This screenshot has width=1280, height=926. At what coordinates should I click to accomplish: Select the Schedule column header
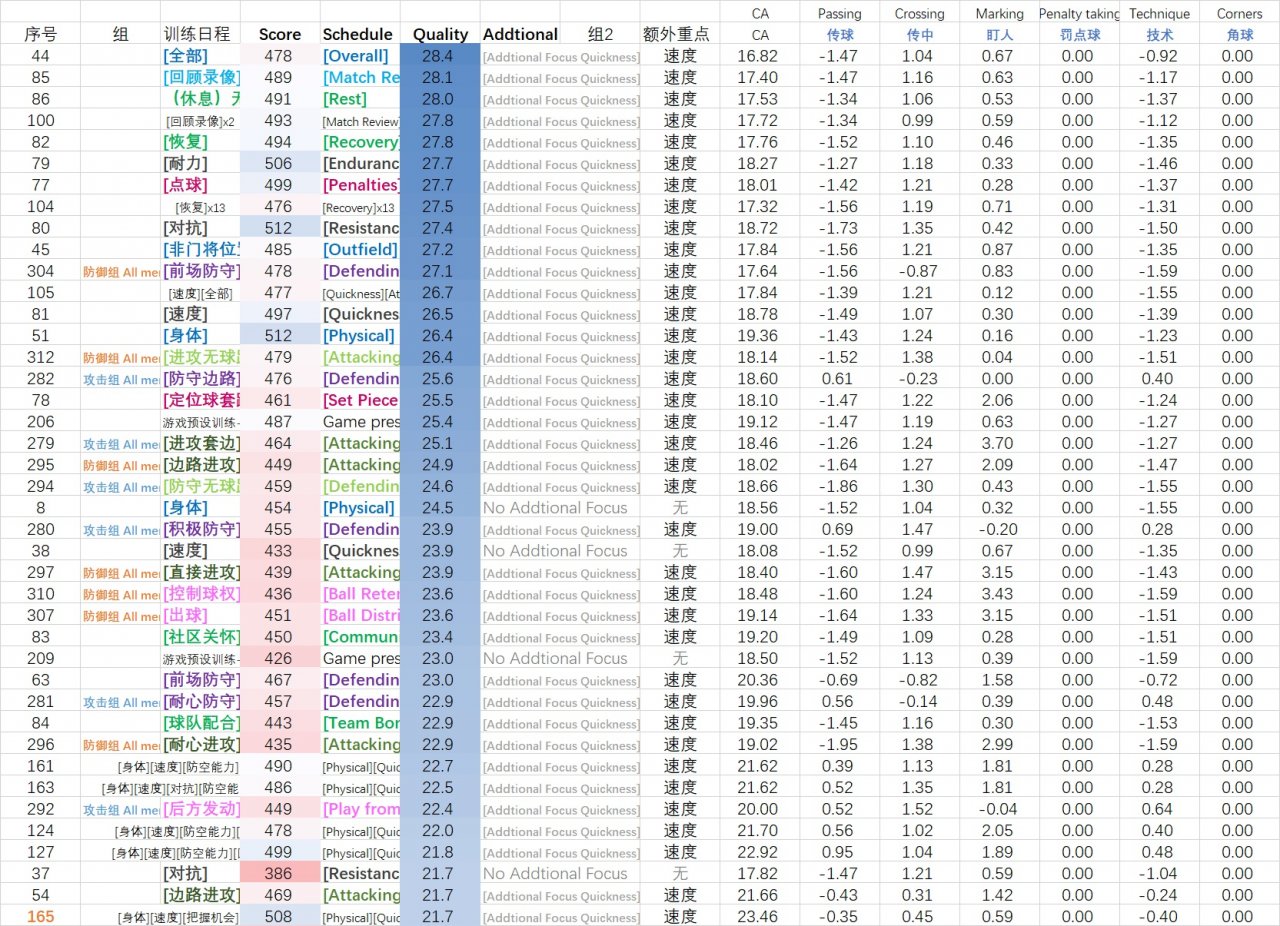click(359, 34)
